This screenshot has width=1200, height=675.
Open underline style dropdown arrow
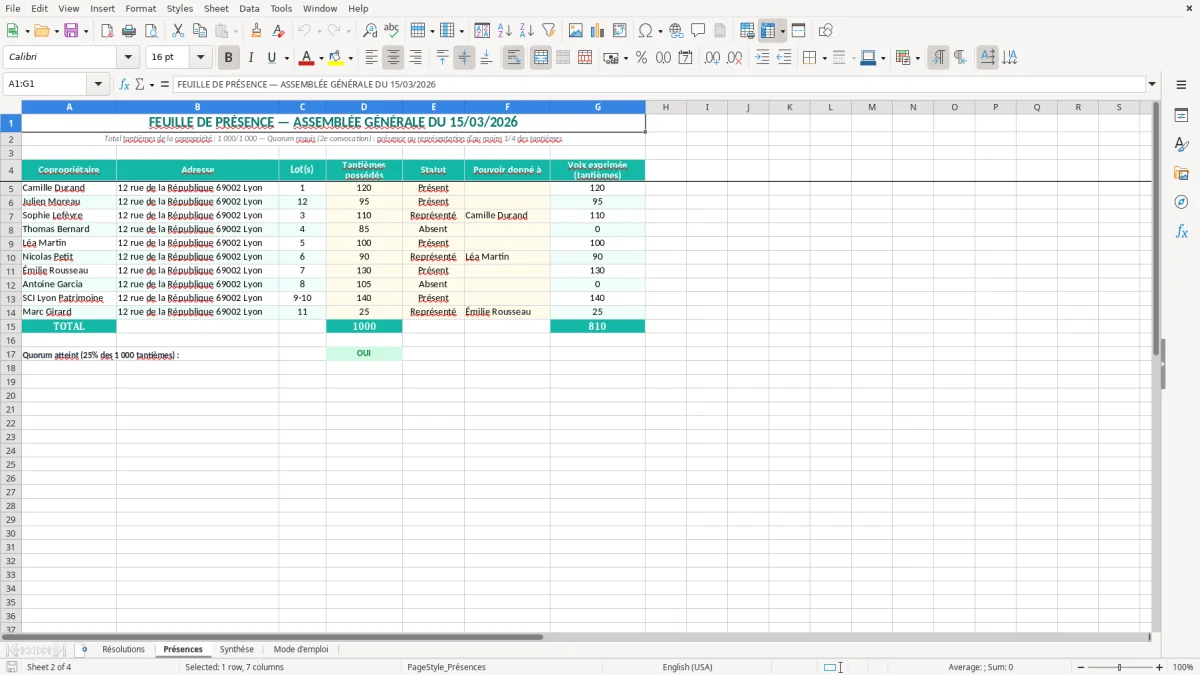pyautogui.click(x=286, y=58)
